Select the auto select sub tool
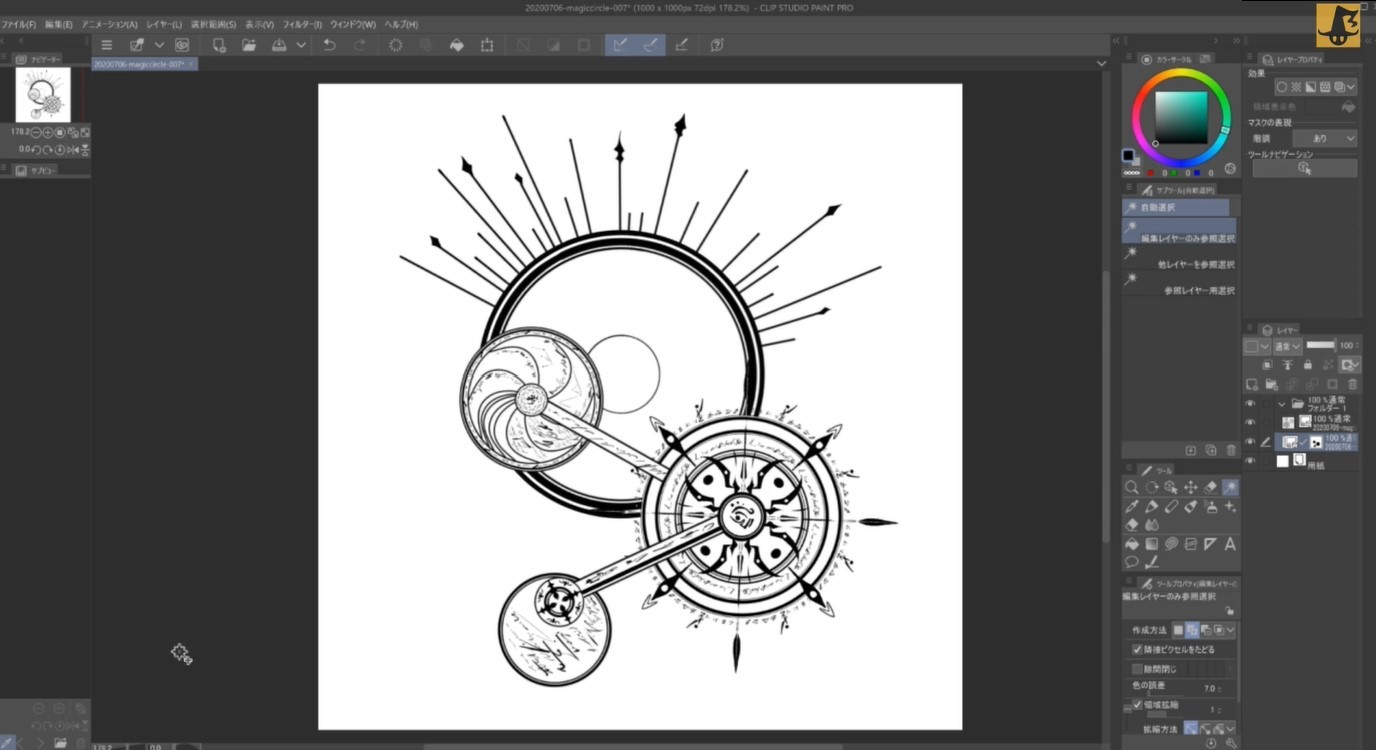 click(1176, 207)
